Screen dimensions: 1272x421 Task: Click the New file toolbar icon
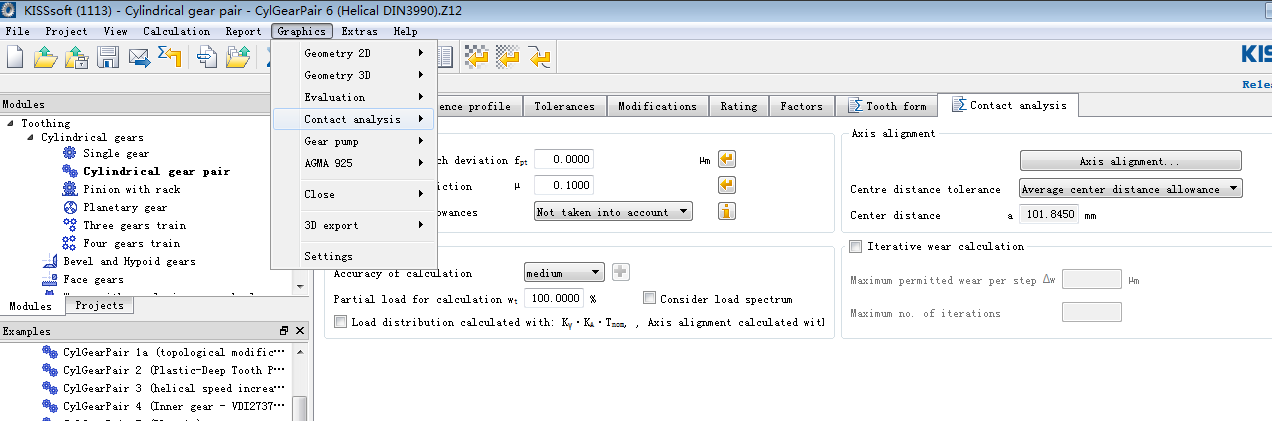click(x=14, y=58)
